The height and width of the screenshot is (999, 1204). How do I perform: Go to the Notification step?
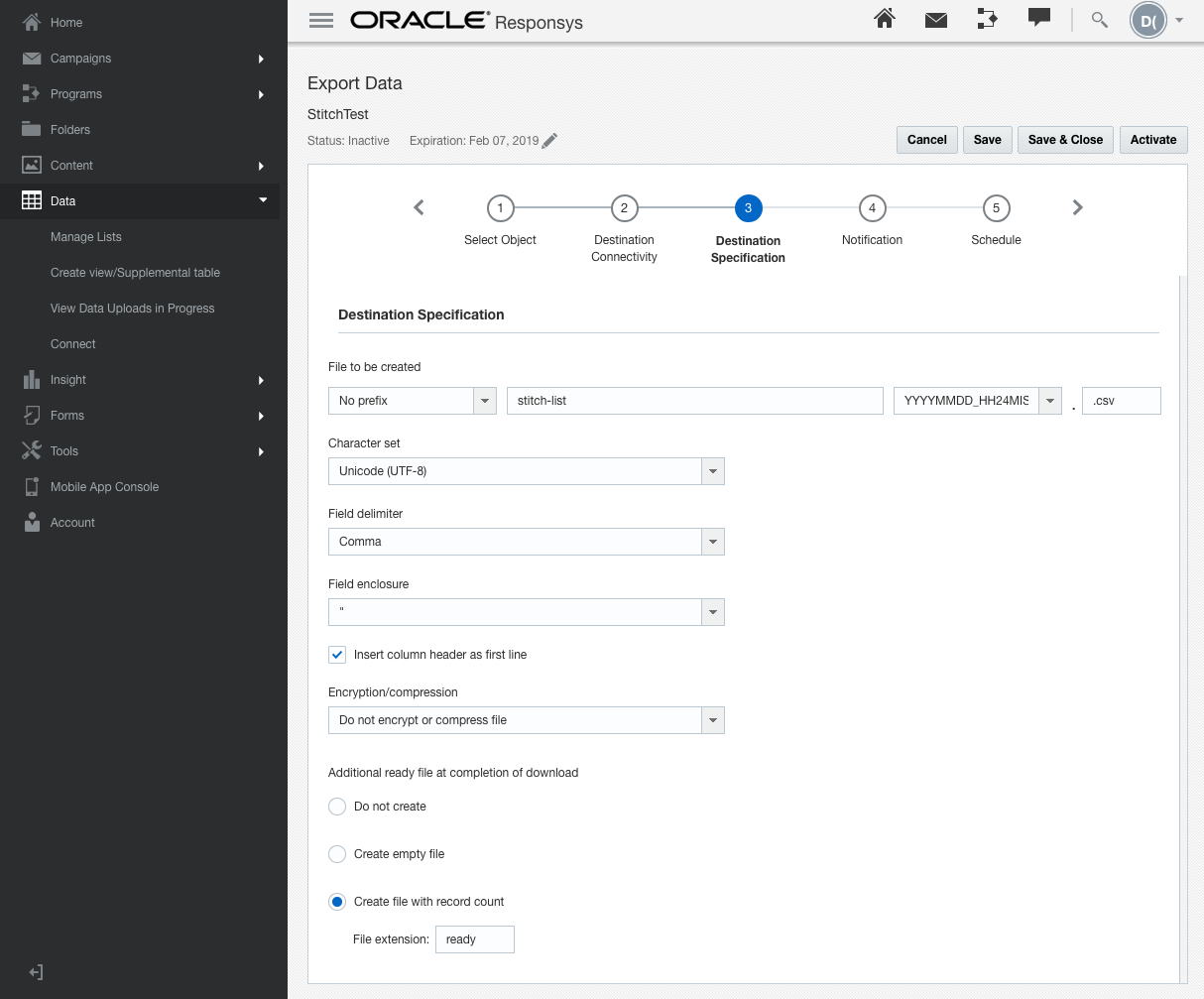click(x=872, y=208)
